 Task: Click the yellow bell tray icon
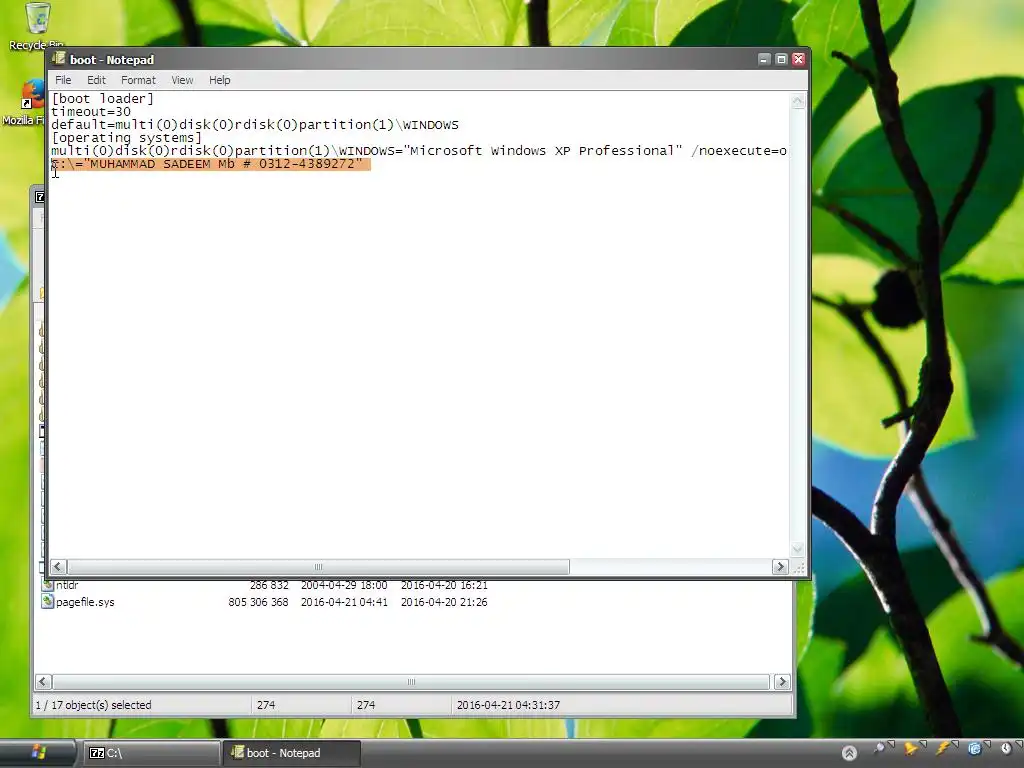tap(912, 748)
